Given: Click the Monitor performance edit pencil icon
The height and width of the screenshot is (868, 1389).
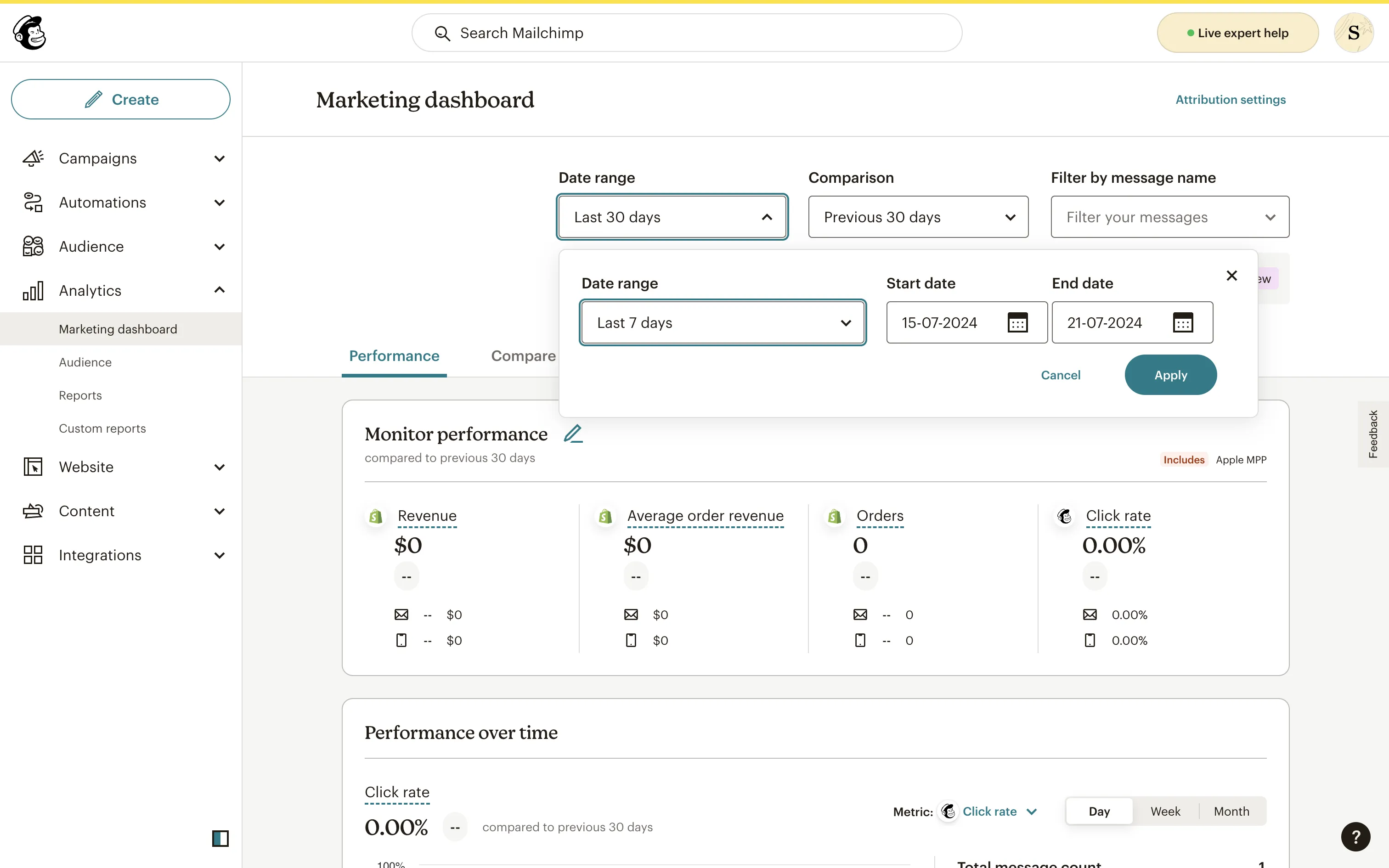Looking at the screenshot, I should click(573, 434).
